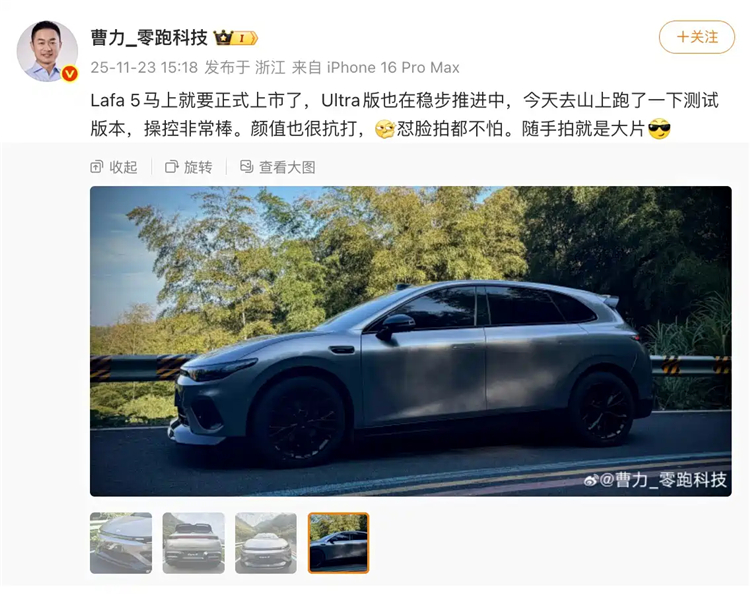750x596 pixels.
Task: Open the profile avatar of 曹力
Action: point(47,51)
